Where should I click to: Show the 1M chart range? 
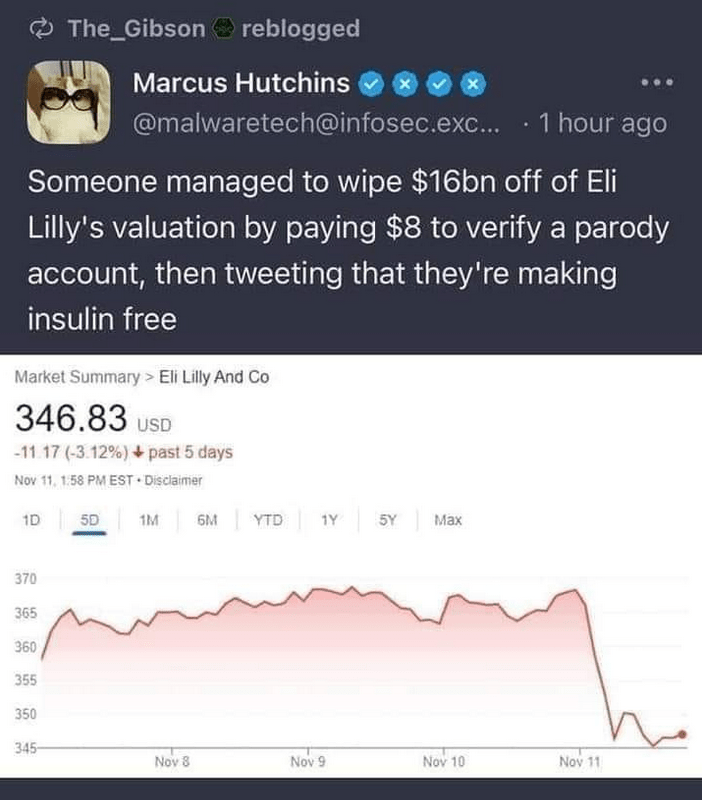click(x=149, y=521)
